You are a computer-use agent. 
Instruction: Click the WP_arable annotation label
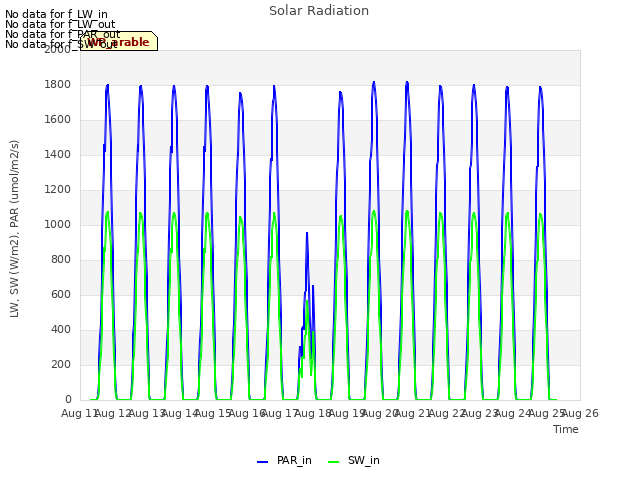point(119,42)
